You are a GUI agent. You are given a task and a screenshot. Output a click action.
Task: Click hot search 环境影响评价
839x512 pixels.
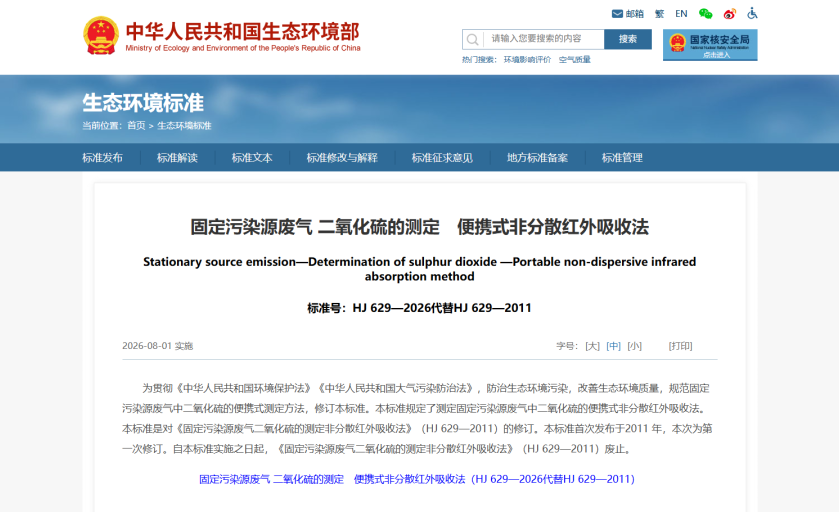(527, 59)
